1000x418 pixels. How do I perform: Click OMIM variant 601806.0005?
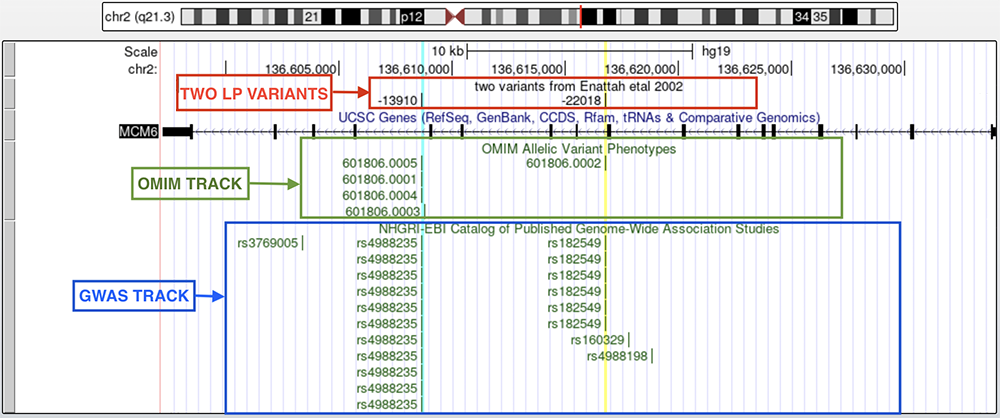379,164
